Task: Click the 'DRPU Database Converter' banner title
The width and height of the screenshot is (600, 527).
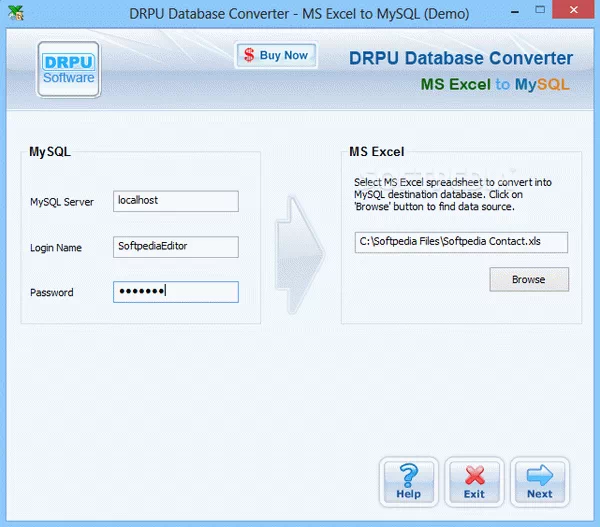Action: point(461,58)
